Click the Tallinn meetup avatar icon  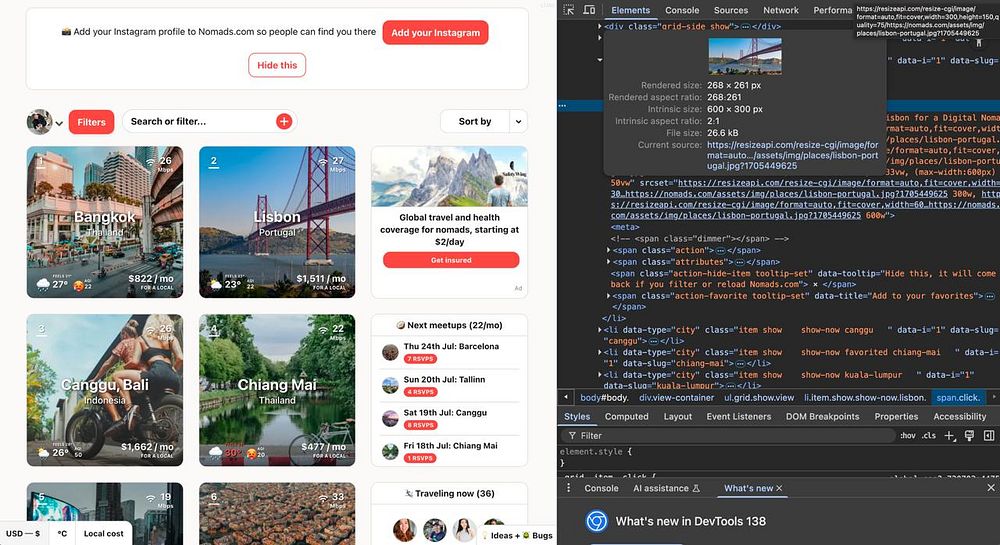pos(390,385)
